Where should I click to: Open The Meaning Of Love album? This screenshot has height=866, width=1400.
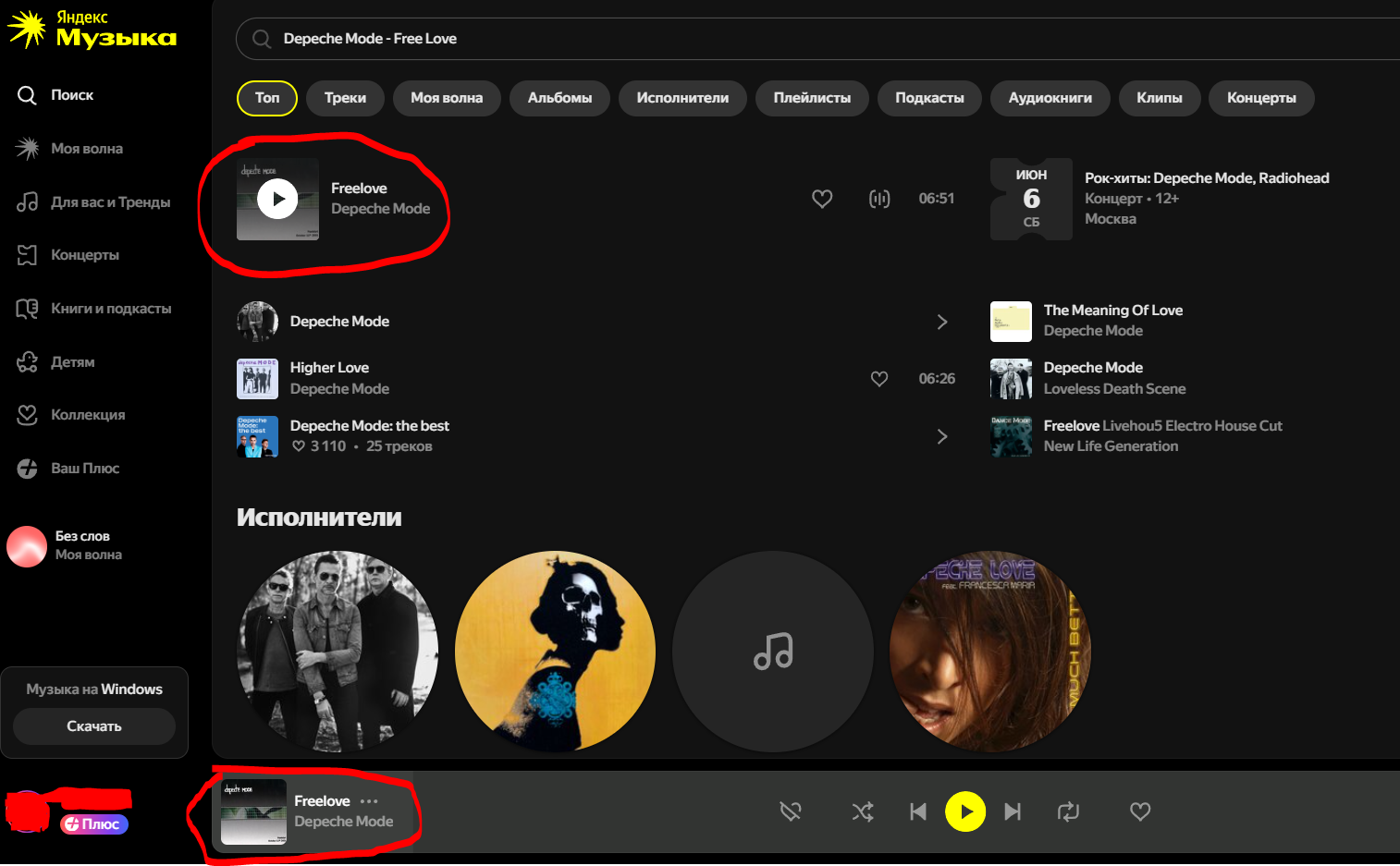click(1113, 311)
